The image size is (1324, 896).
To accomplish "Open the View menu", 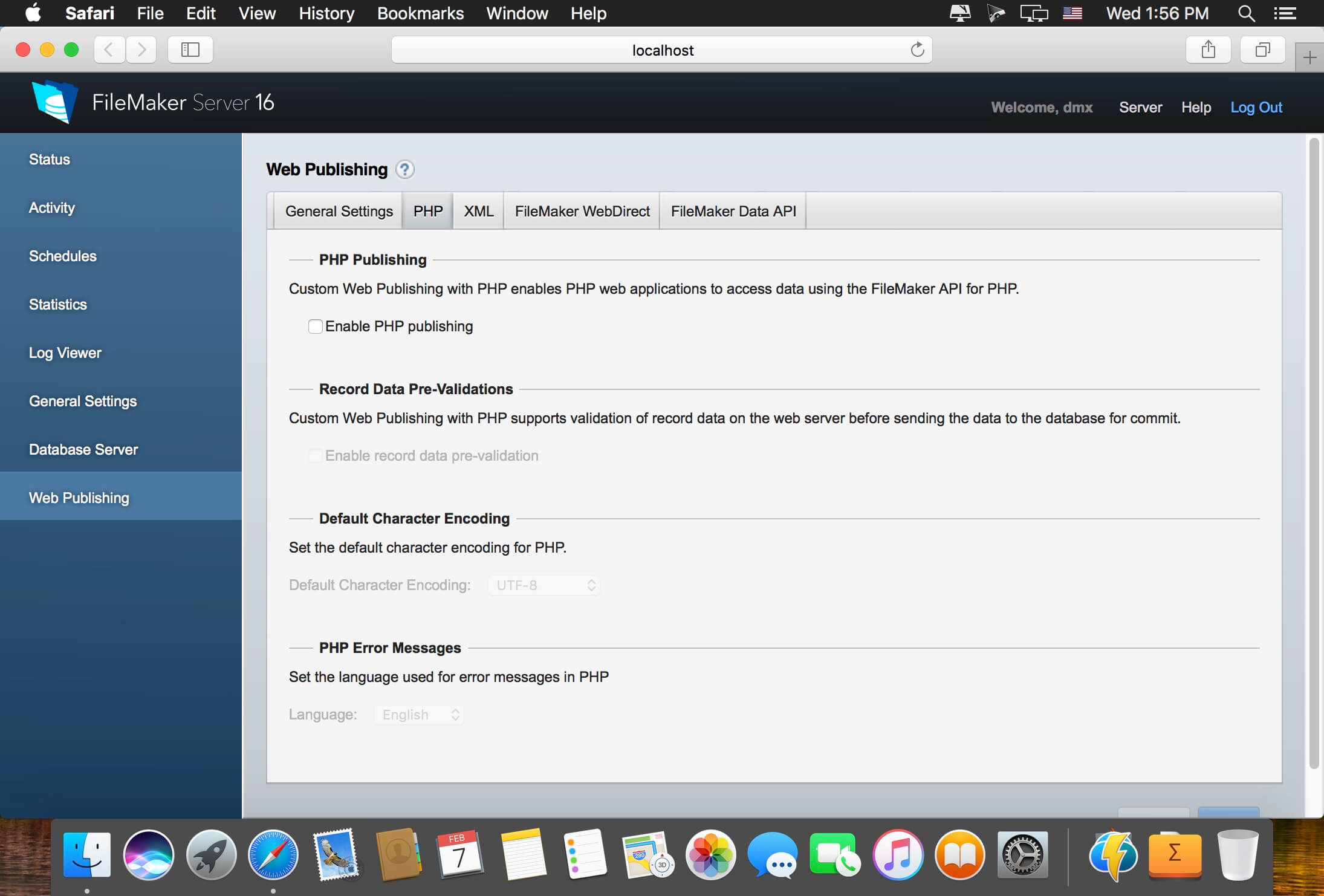I will (x=257, y=13).
